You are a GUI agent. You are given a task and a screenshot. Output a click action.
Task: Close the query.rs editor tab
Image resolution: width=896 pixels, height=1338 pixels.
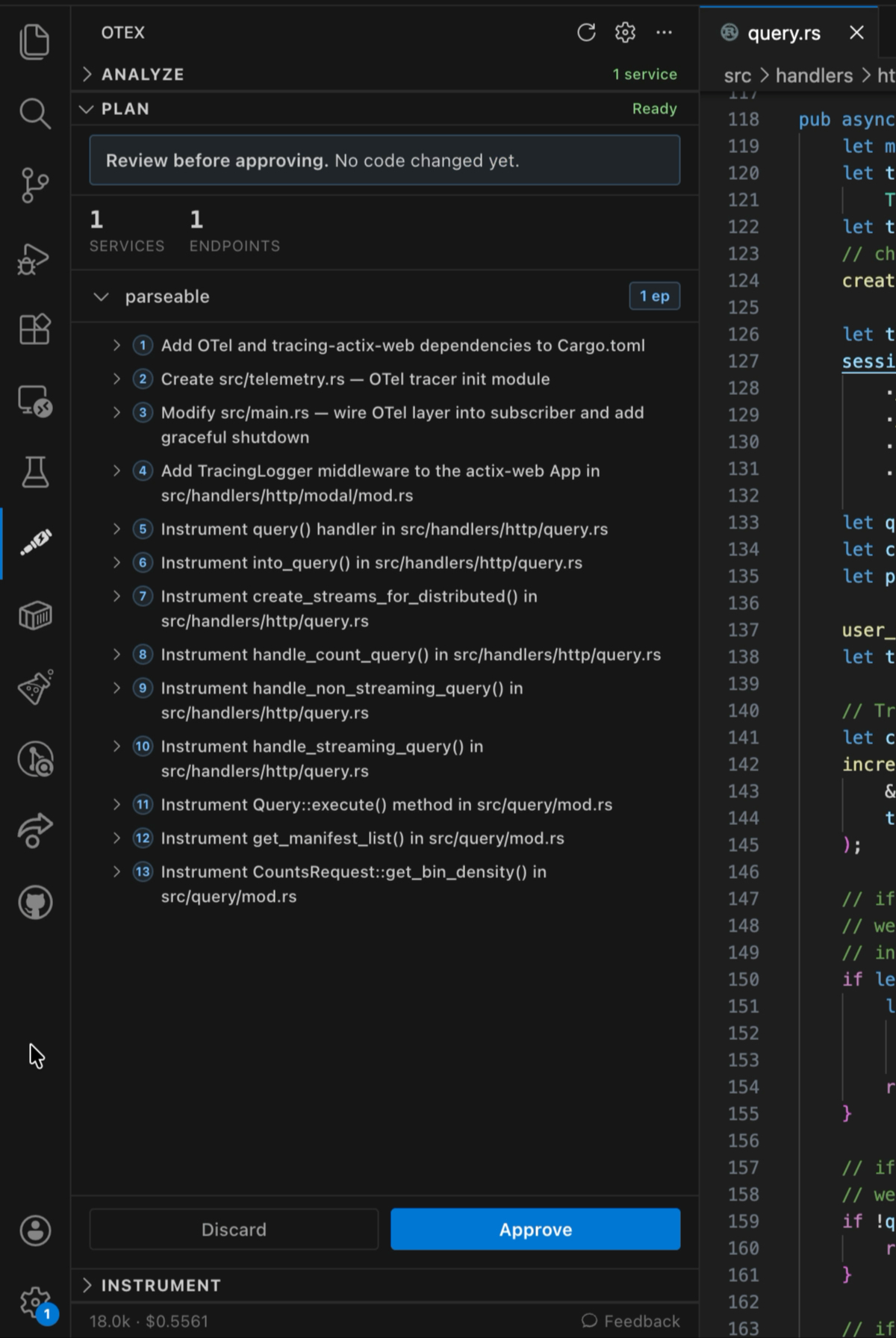coord(856,32)
